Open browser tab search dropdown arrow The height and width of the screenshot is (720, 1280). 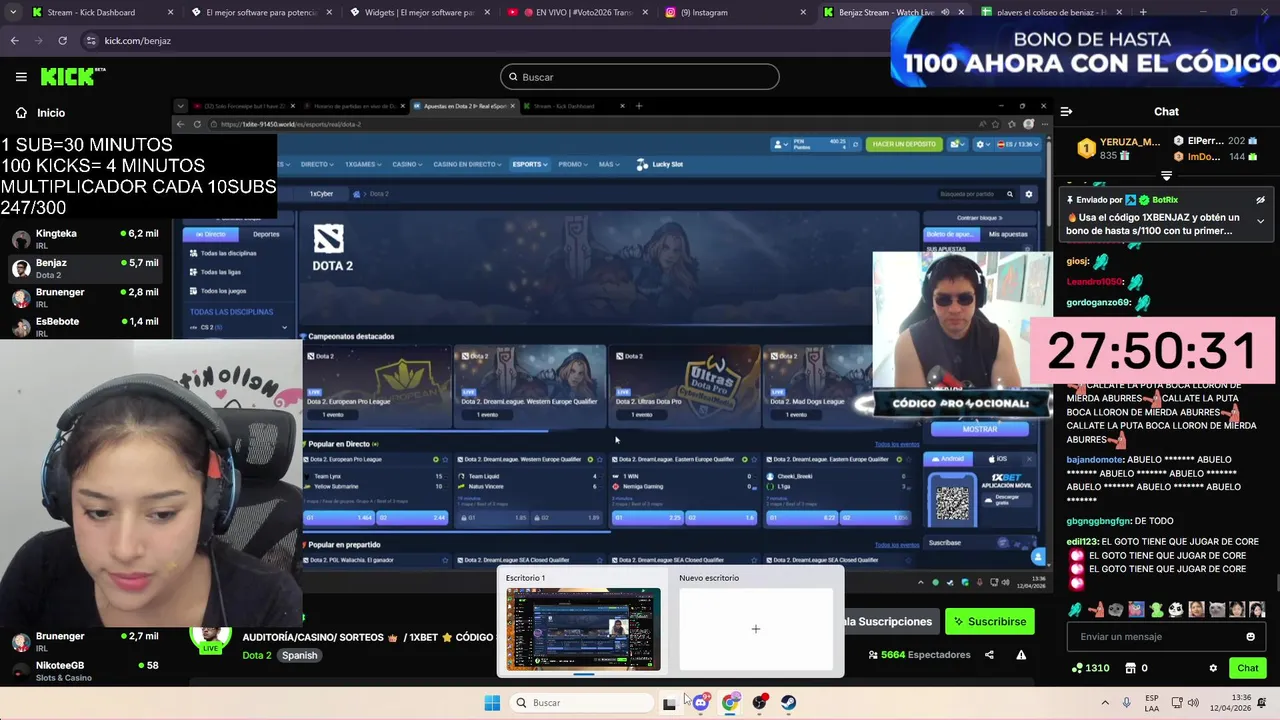pyautogui.click(x=13, y=12)
